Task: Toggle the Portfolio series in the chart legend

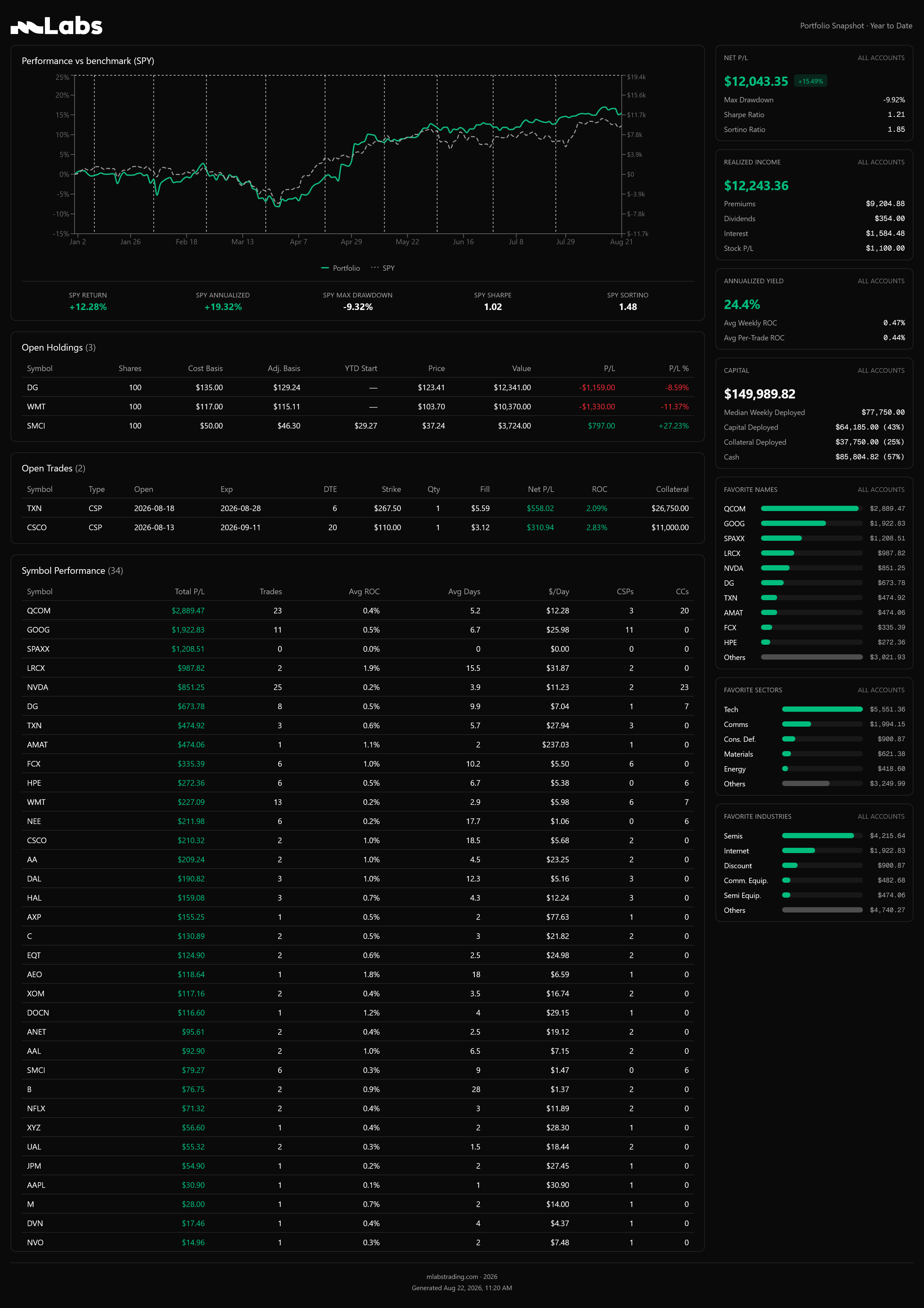Action: click(341, 268)
